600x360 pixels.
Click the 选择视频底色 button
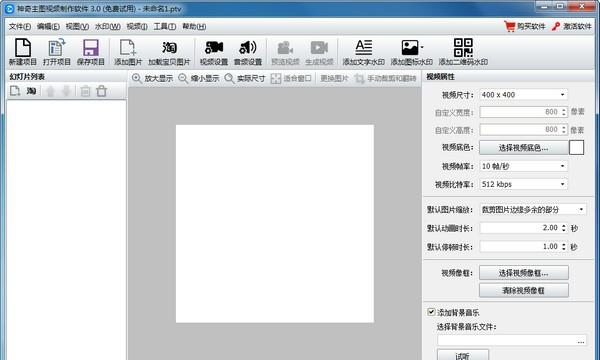[523, 148]
